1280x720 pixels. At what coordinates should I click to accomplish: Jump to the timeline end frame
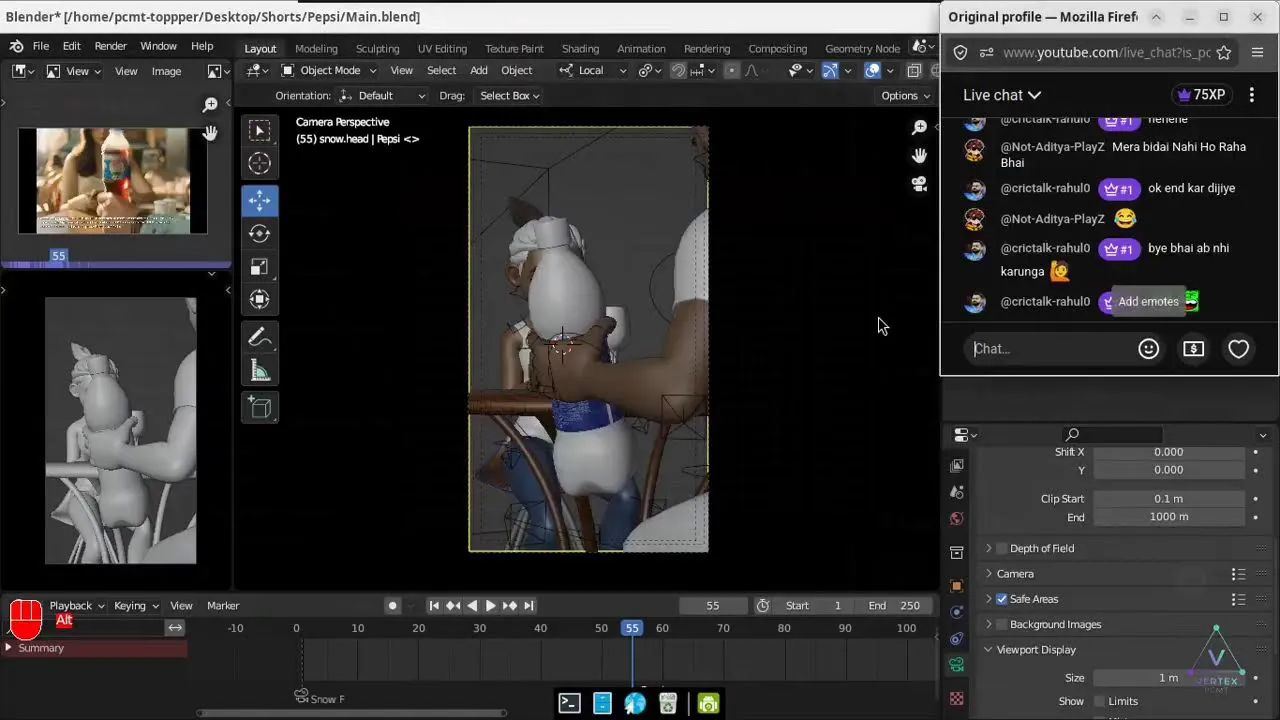(529, 605)
